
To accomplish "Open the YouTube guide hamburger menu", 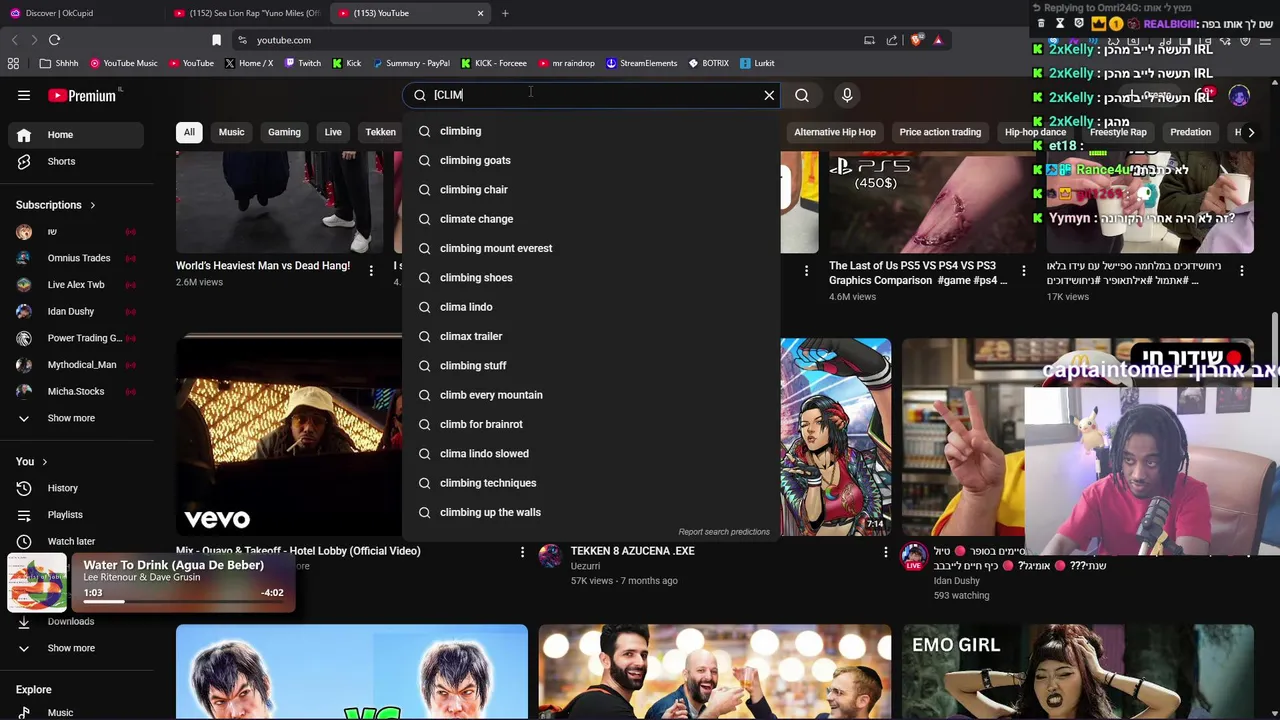I will tap(24, 95).
